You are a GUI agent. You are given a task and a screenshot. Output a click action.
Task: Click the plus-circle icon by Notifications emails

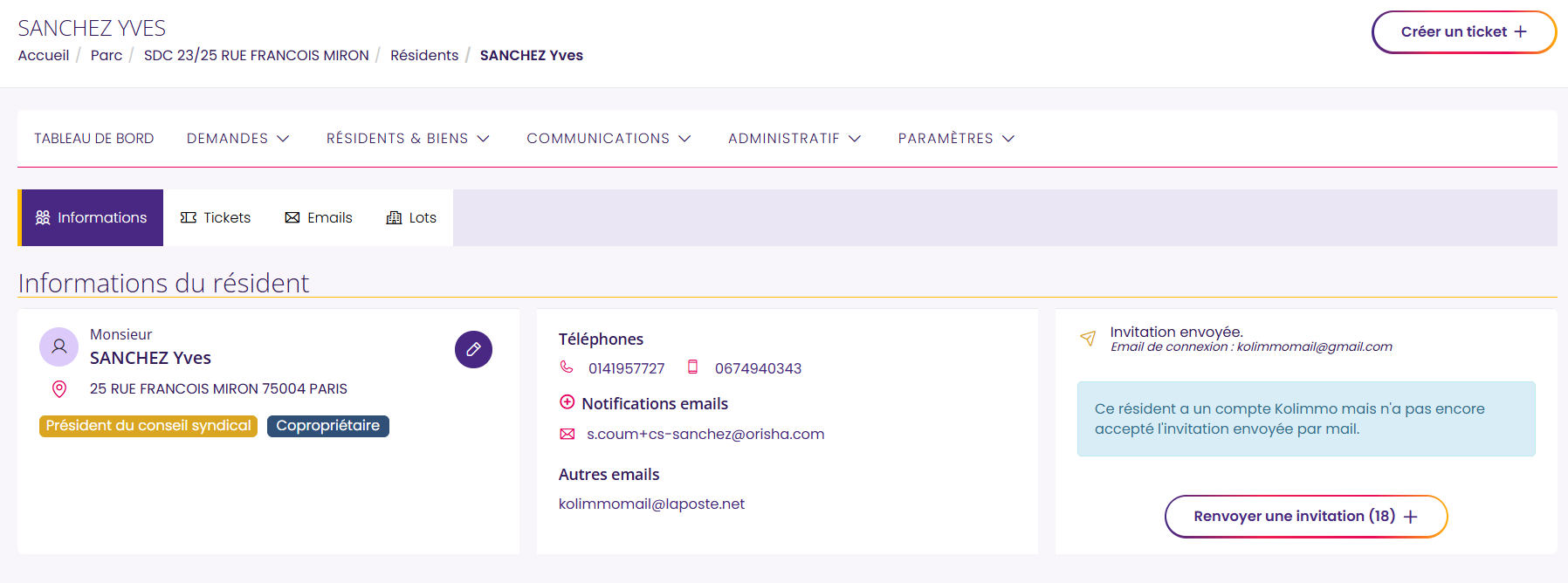[567, 402]
